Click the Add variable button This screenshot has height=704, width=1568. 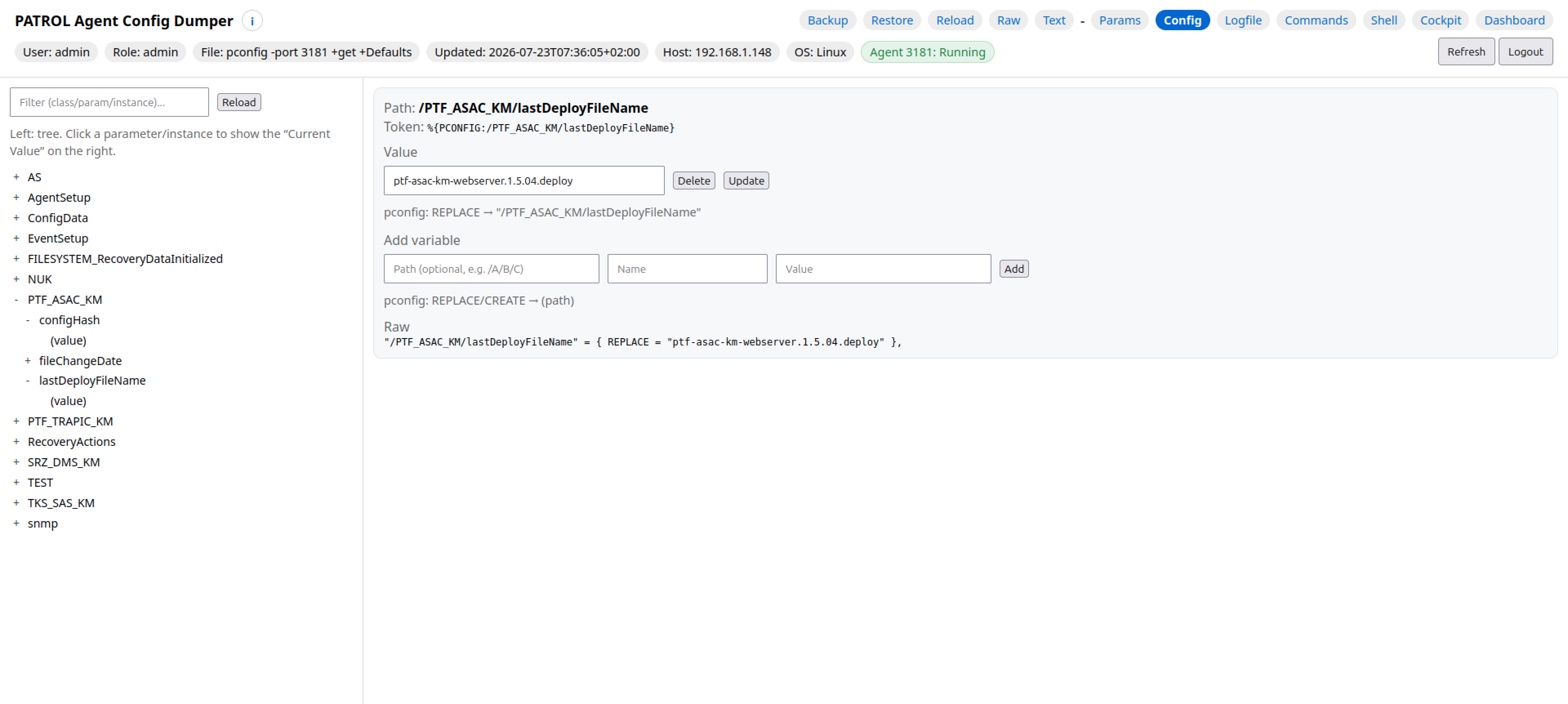tap(1013, 269)
